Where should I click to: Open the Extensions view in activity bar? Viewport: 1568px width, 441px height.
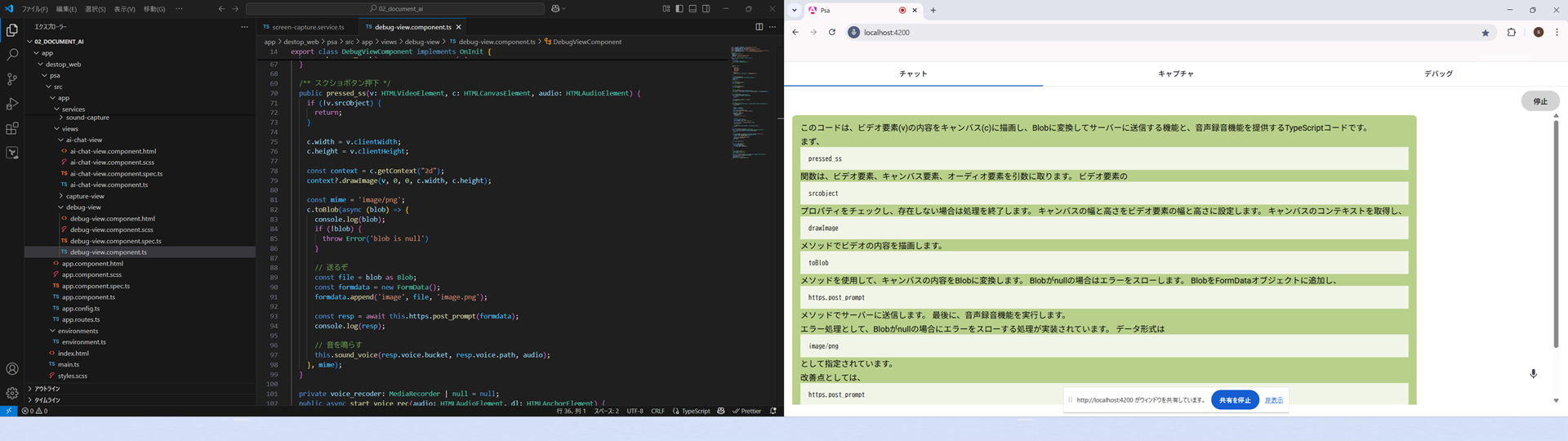pyautogui.click(x=12, y=128)
